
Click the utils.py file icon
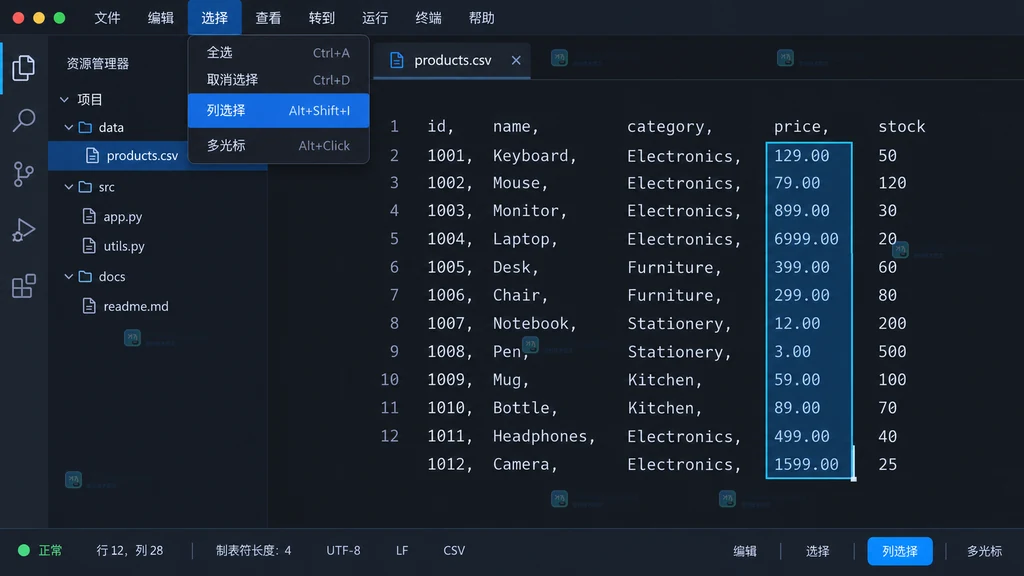(89, 246)
